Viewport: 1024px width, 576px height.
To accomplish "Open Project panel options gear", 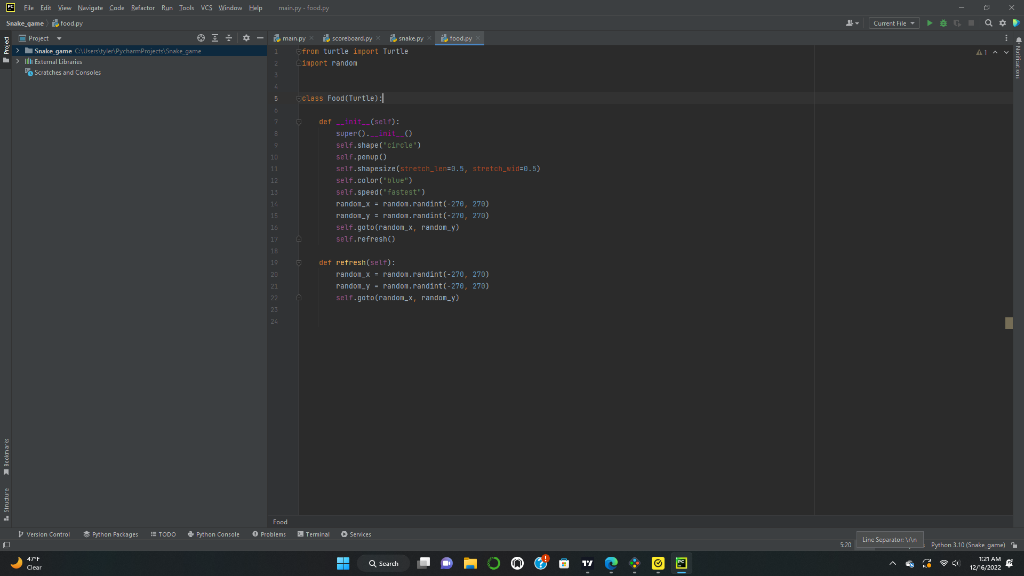I will click(x=246, y=38).
